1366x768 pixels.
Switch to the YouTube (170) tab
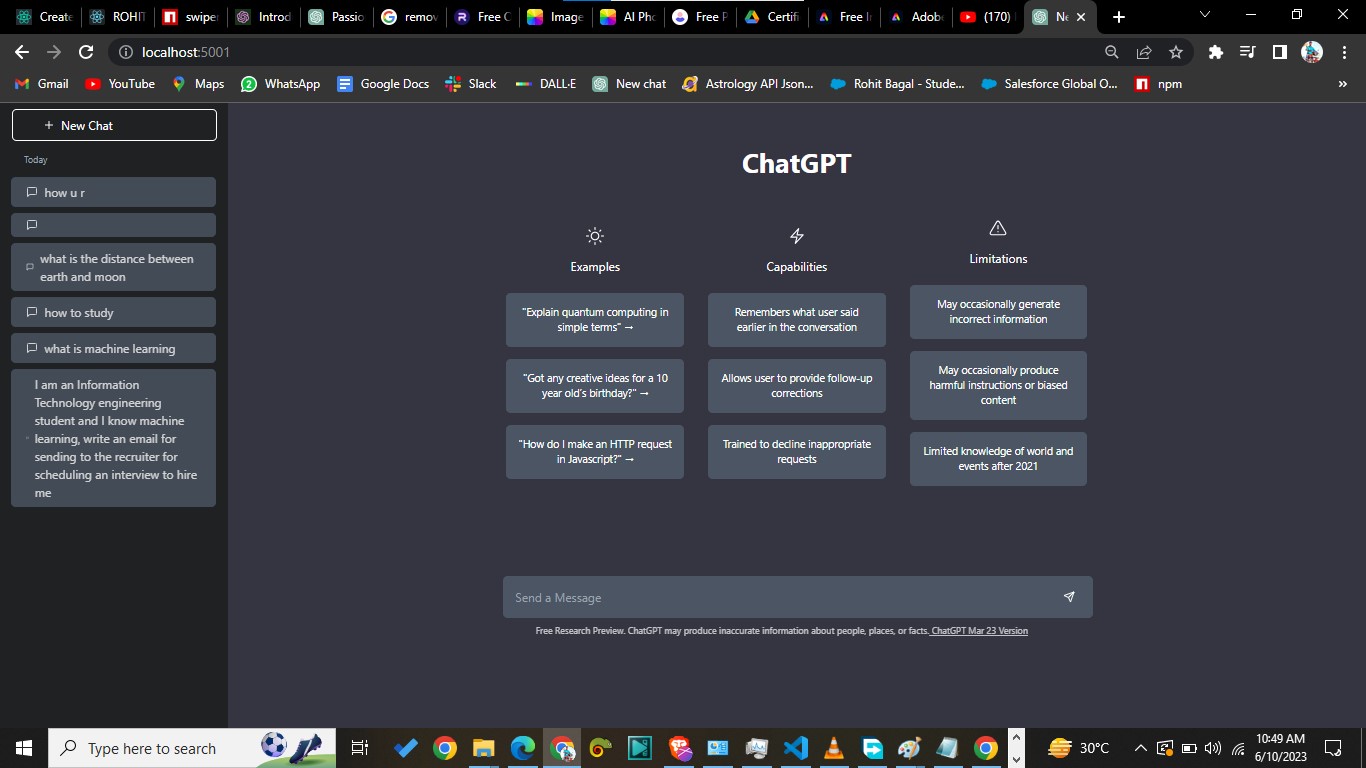pyautogui.click(x=986, y=17)
